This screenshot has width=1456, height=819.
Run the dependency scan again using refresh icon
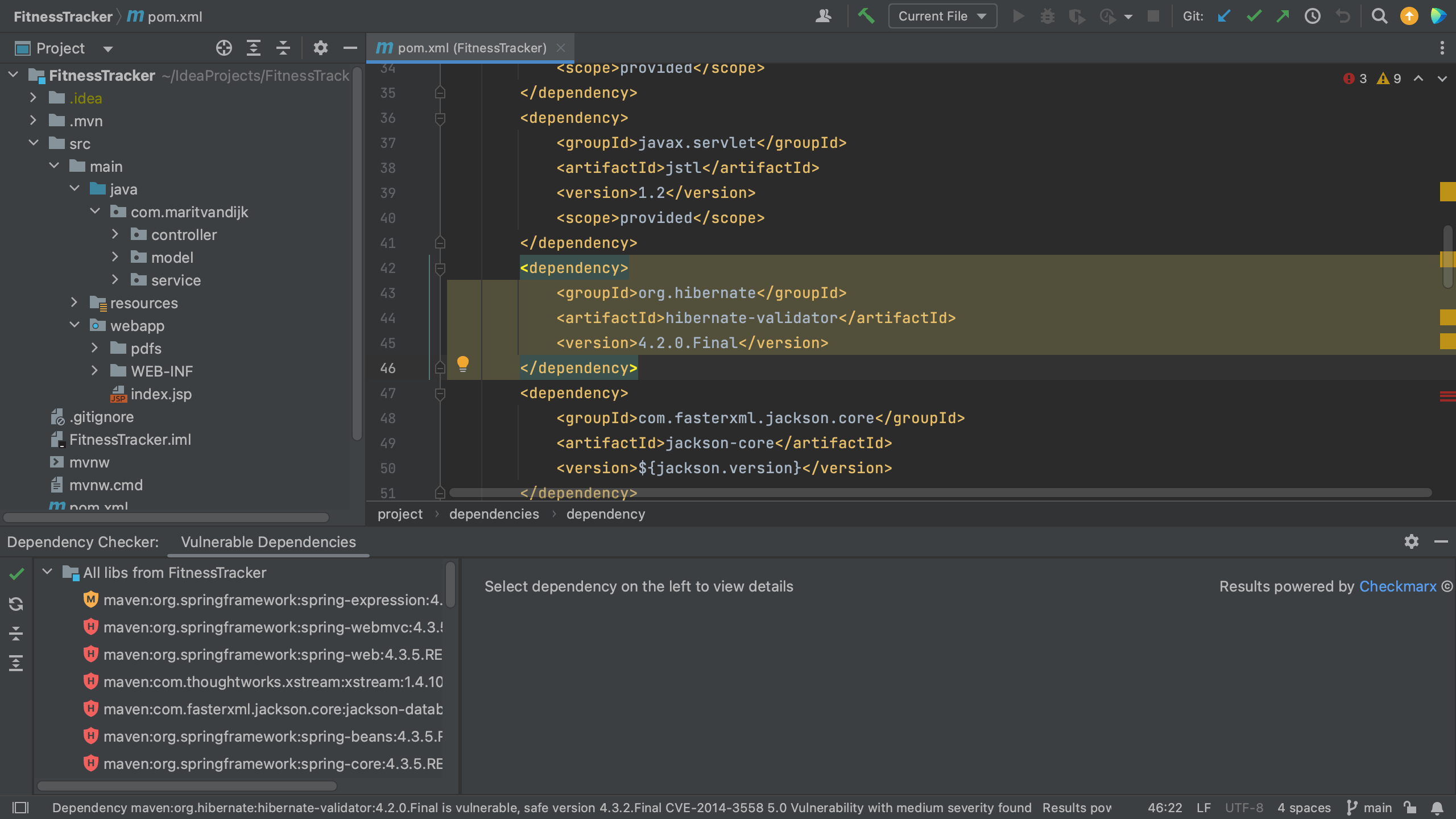tap(16, 604)
